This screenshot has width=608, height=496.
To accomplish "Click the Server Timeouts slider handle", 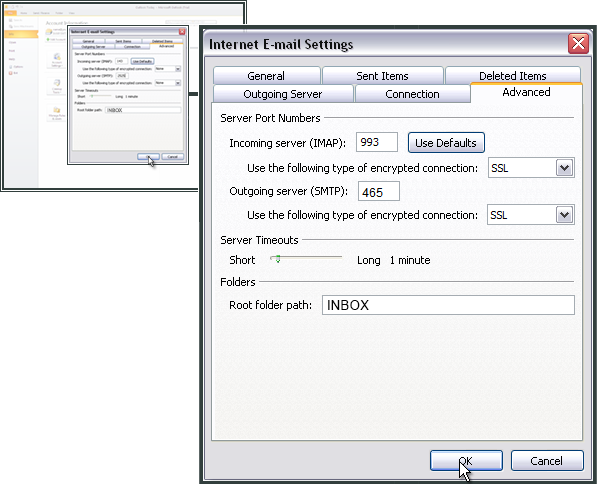I will [x=276, y=259].
